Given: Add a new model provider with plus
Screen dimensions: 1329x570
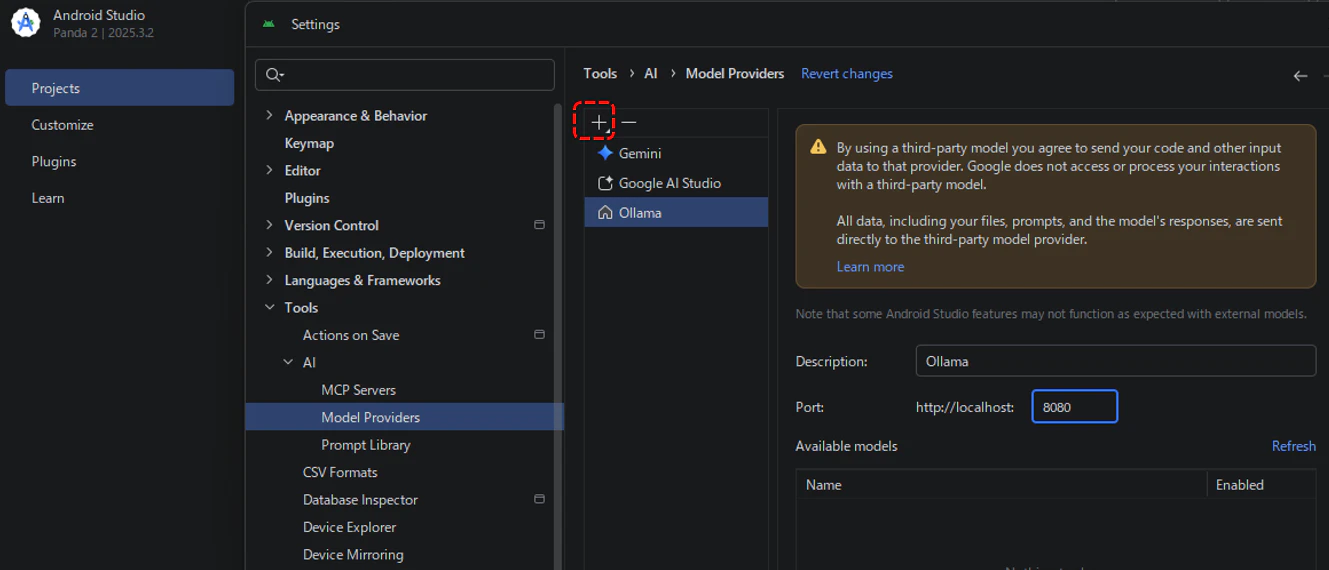Looking at the screenshot, I should (x=598, y=122).
